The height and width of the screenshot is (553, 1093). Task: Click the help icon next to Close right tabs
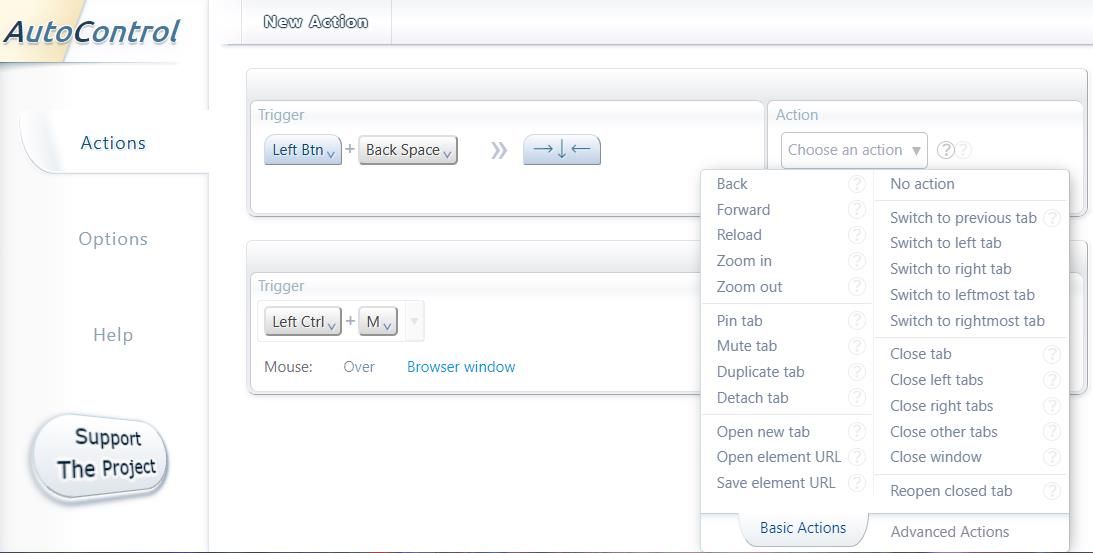coord(1052,406)
